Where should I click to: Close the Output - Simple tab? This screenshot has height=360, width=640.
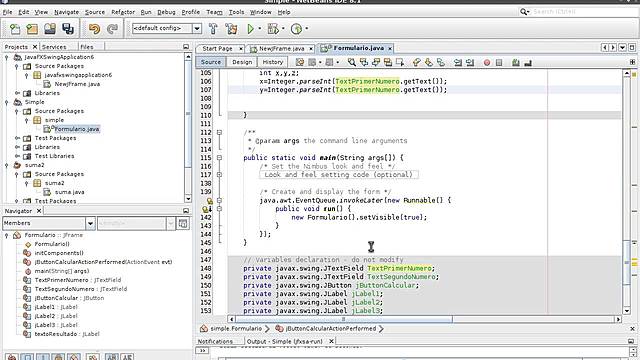[331, 341]
